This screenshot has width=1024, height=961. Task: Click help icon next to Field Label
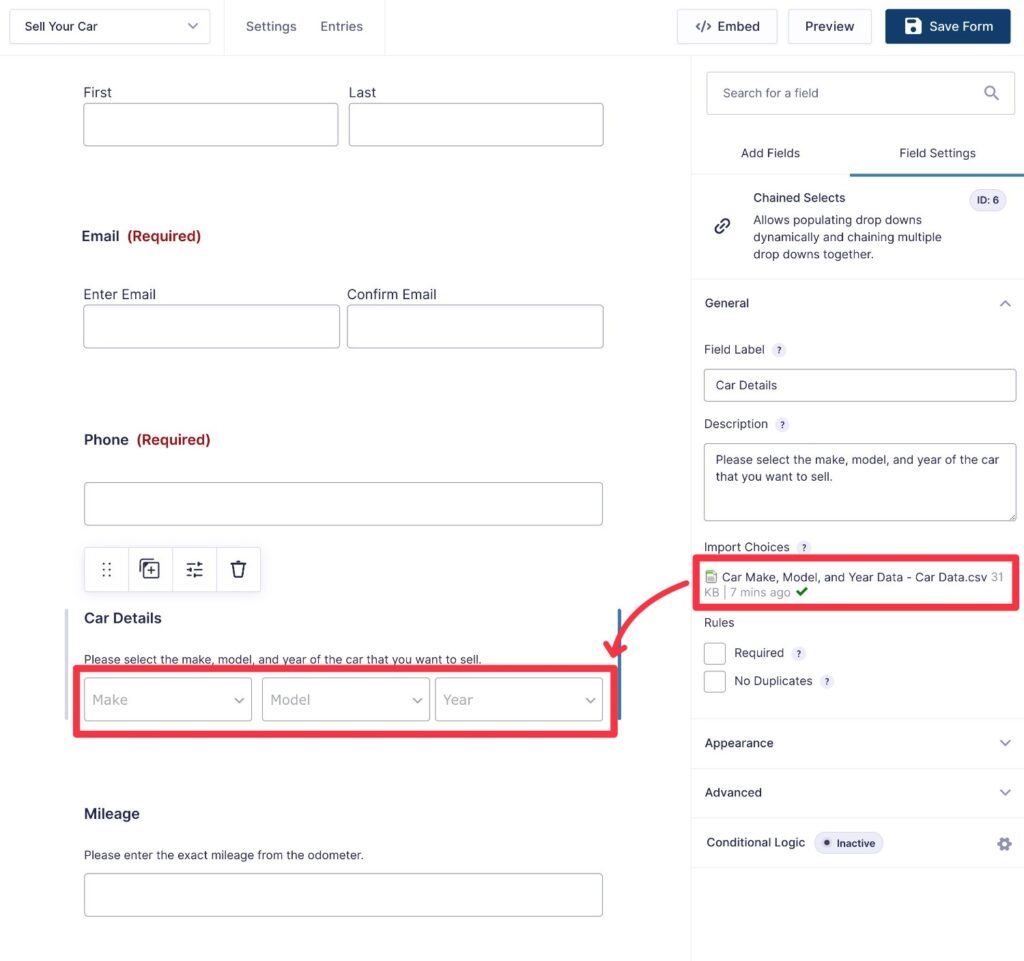coord(779,350)
